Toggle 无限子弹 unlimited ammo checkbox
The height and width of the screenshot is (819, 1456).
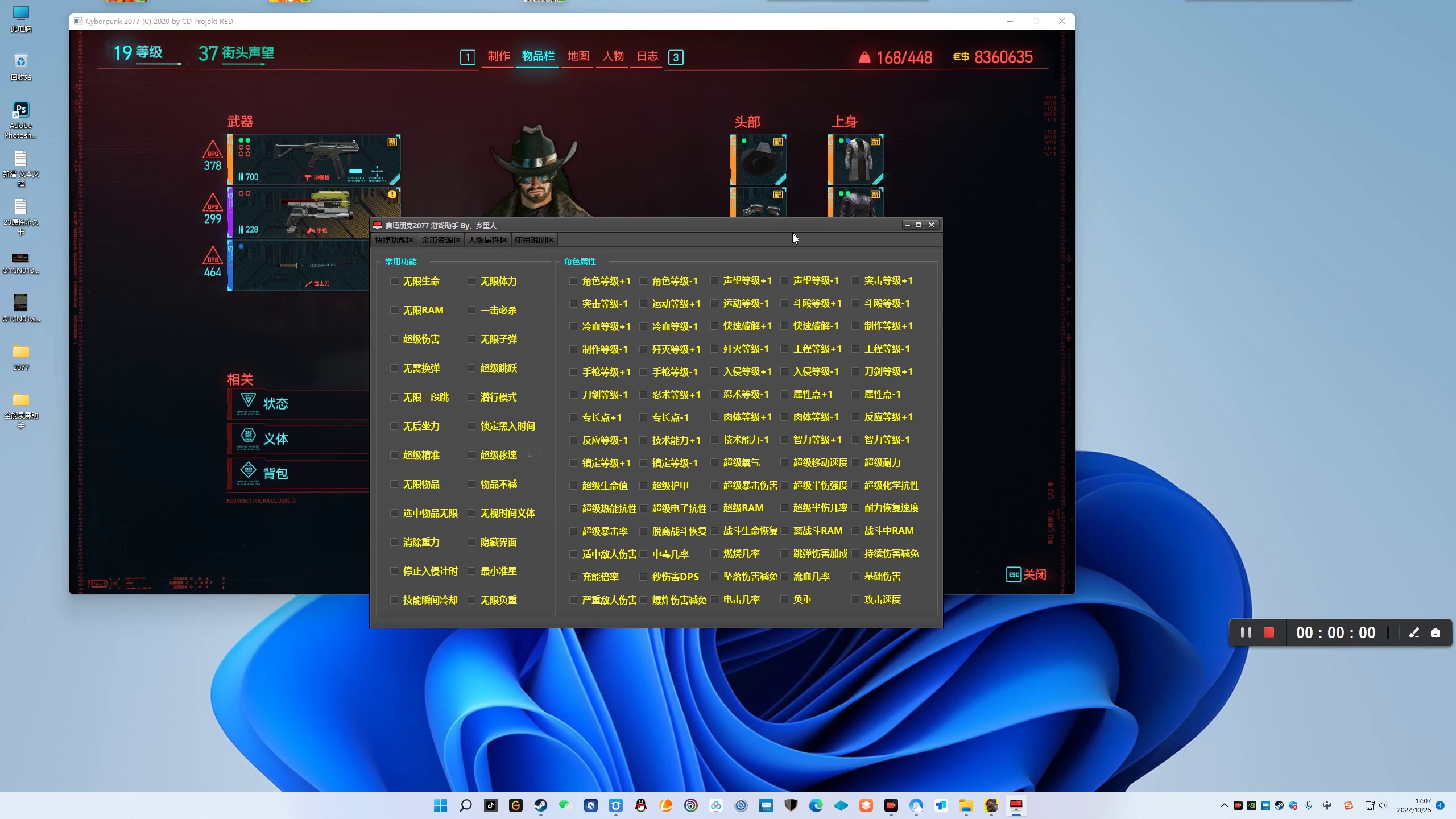point(471,339)
